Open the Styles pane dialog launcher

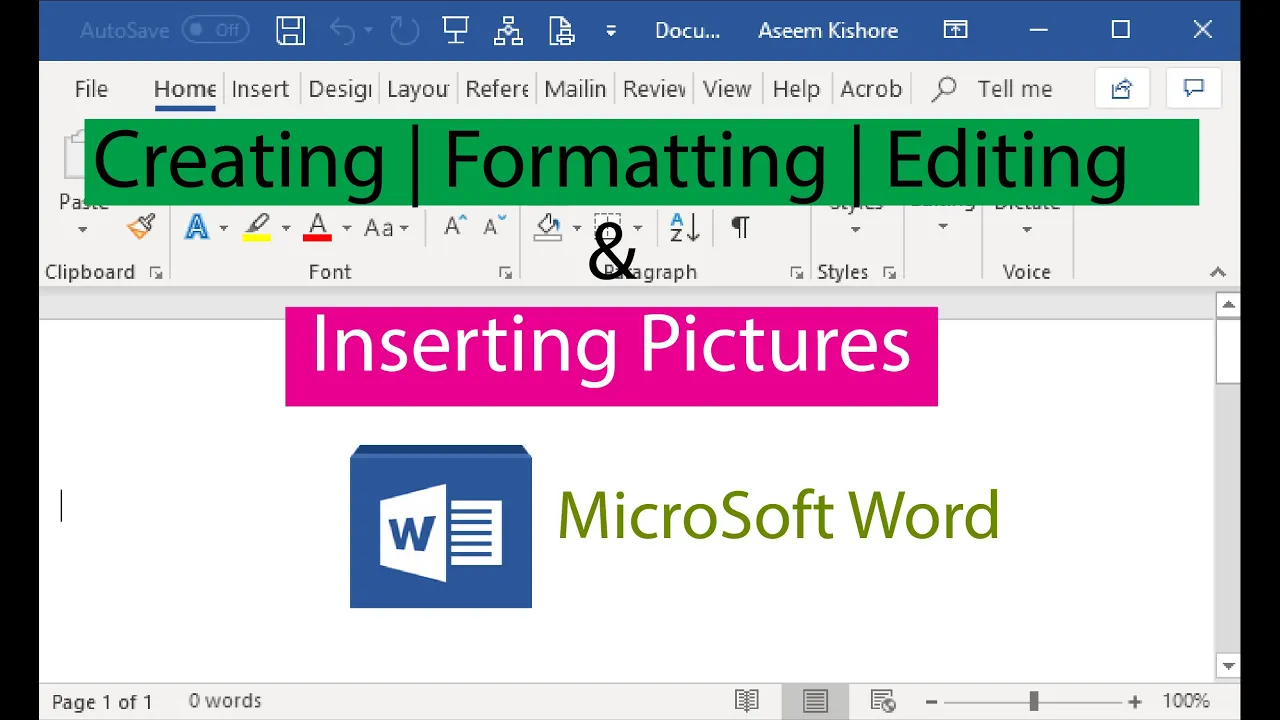(x=889, y=272)
